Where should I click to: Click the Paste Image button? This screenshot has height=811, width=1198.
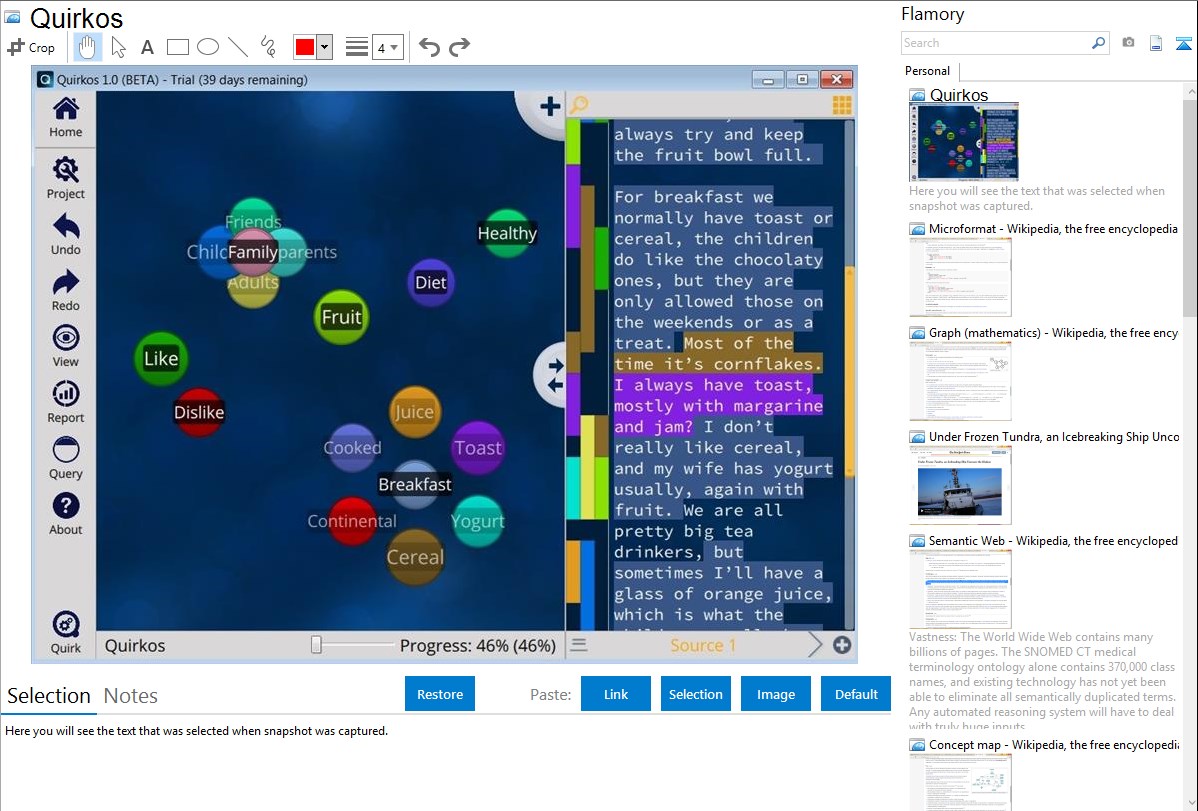pyautogui.click(x=775, y=694)
